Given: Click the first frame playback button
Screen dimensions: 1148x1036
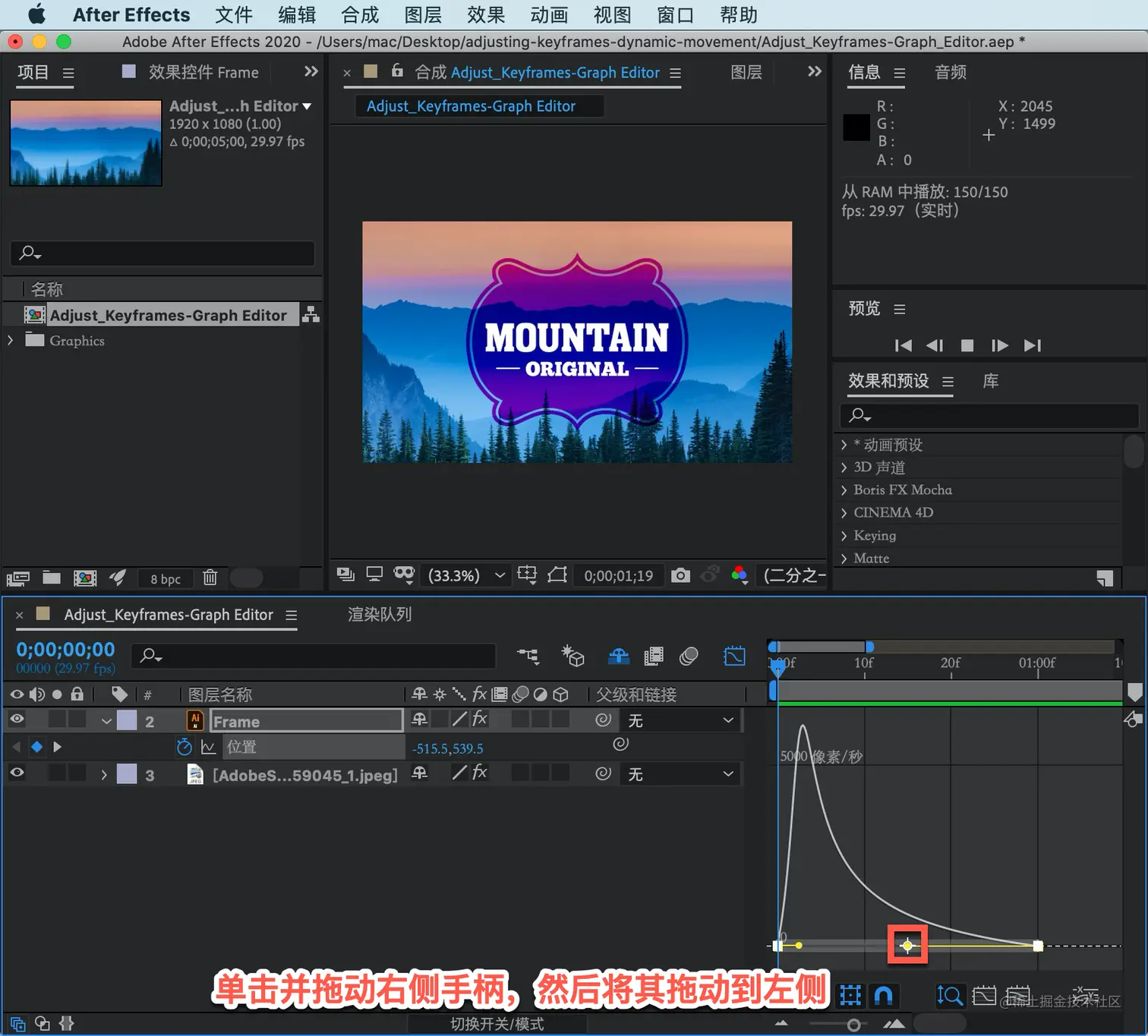Looking at the screenshot, I should 904,345.
